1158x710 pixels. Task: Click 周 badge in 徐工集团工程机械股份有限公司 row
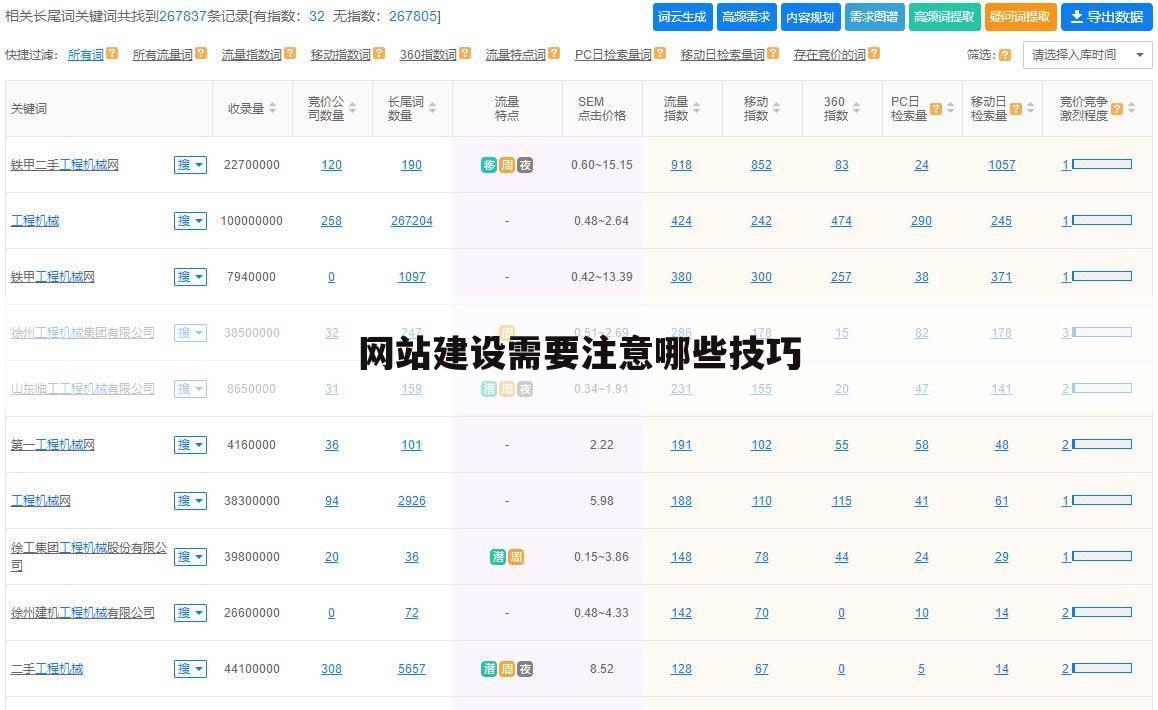pos(516,556)
